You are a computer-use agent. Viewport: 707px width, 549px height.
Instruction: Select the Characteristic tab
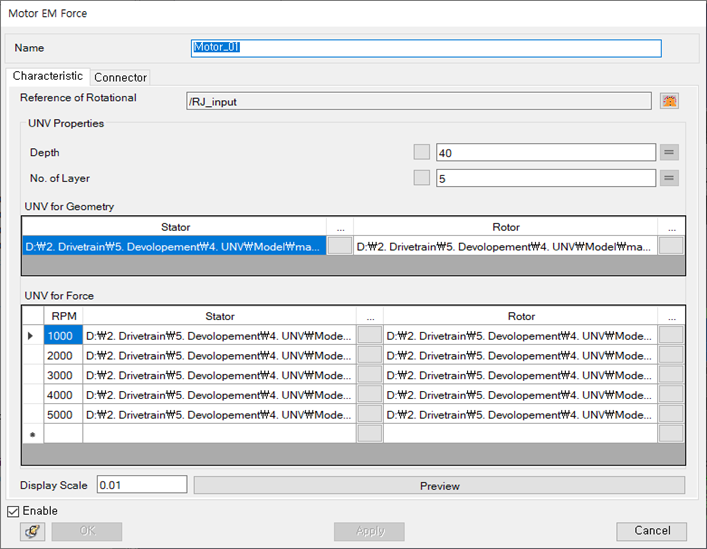pos(48,76)
